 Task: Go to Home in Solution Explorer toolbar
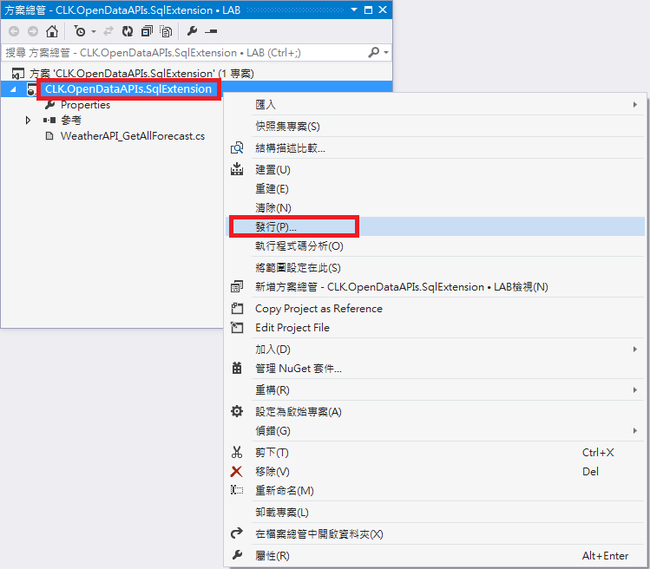pyautogui.click(x=52, y=31)
